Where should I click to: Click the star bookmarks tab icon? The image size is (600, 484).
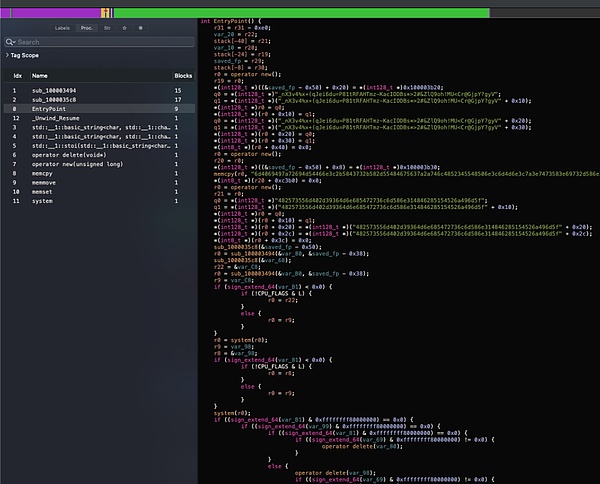[125, 29]
